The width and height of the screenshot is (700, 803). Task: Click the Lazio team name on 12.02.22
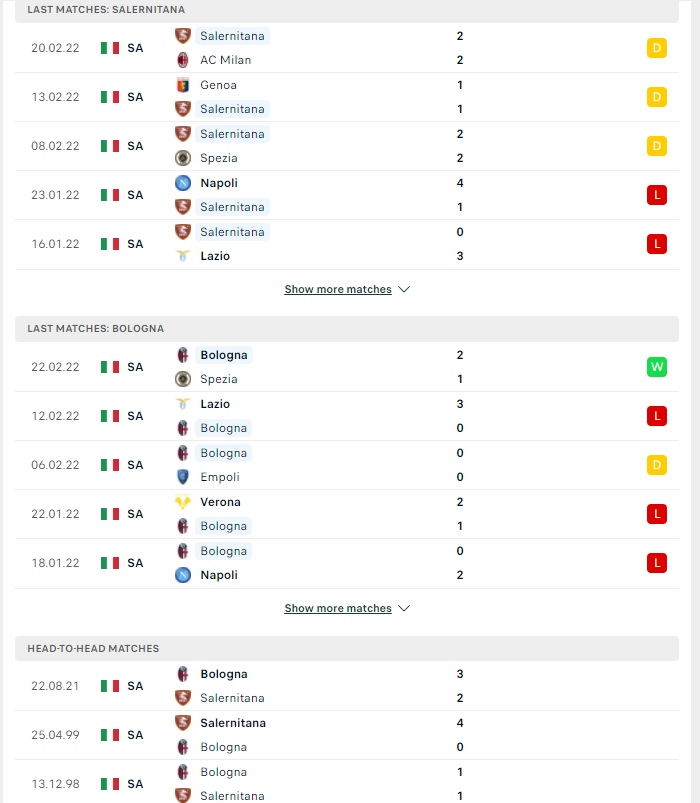[215, 404]
